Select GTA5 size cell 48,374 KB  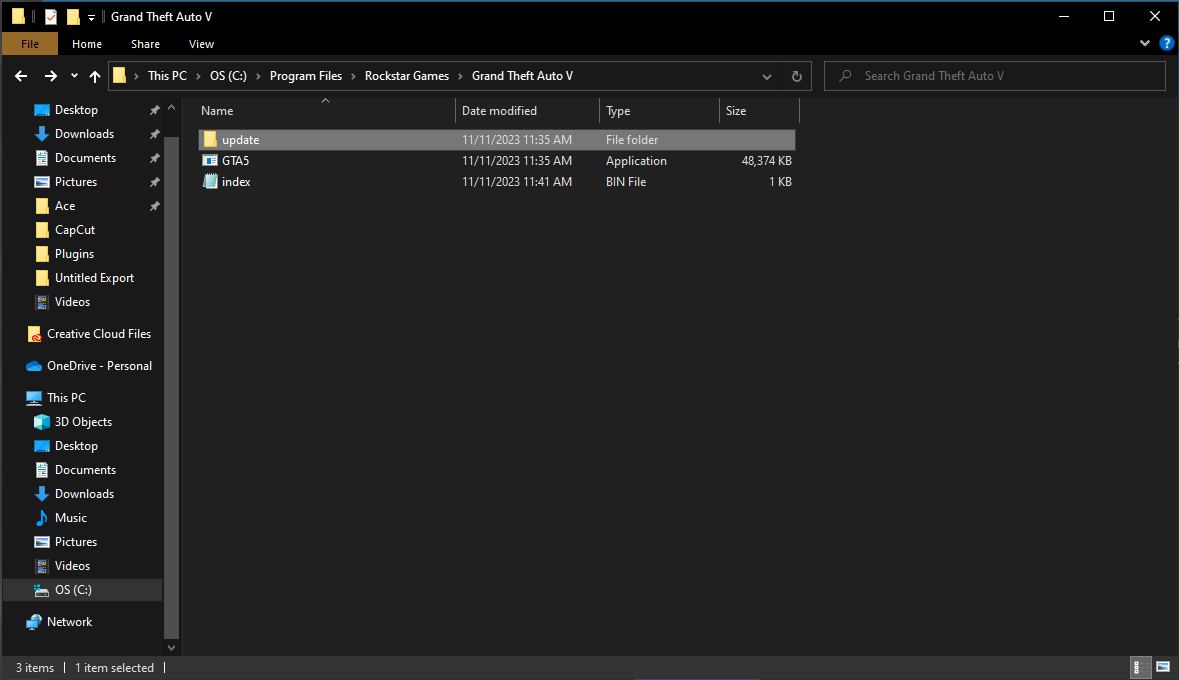pyautogui.click(x=766, y=161)
